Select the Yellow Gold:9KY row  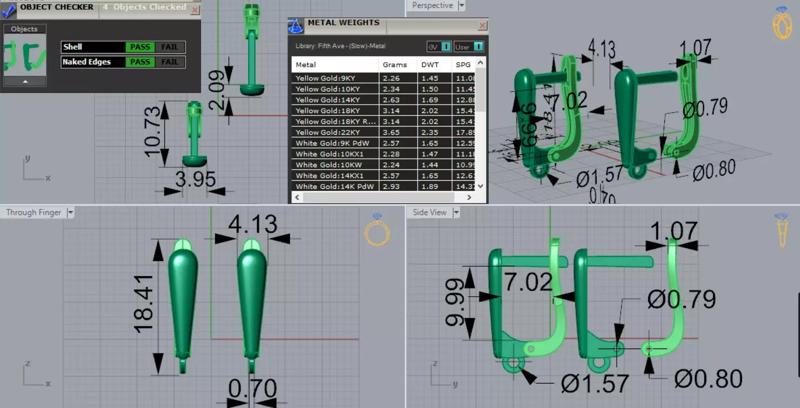tap(384, 79)
